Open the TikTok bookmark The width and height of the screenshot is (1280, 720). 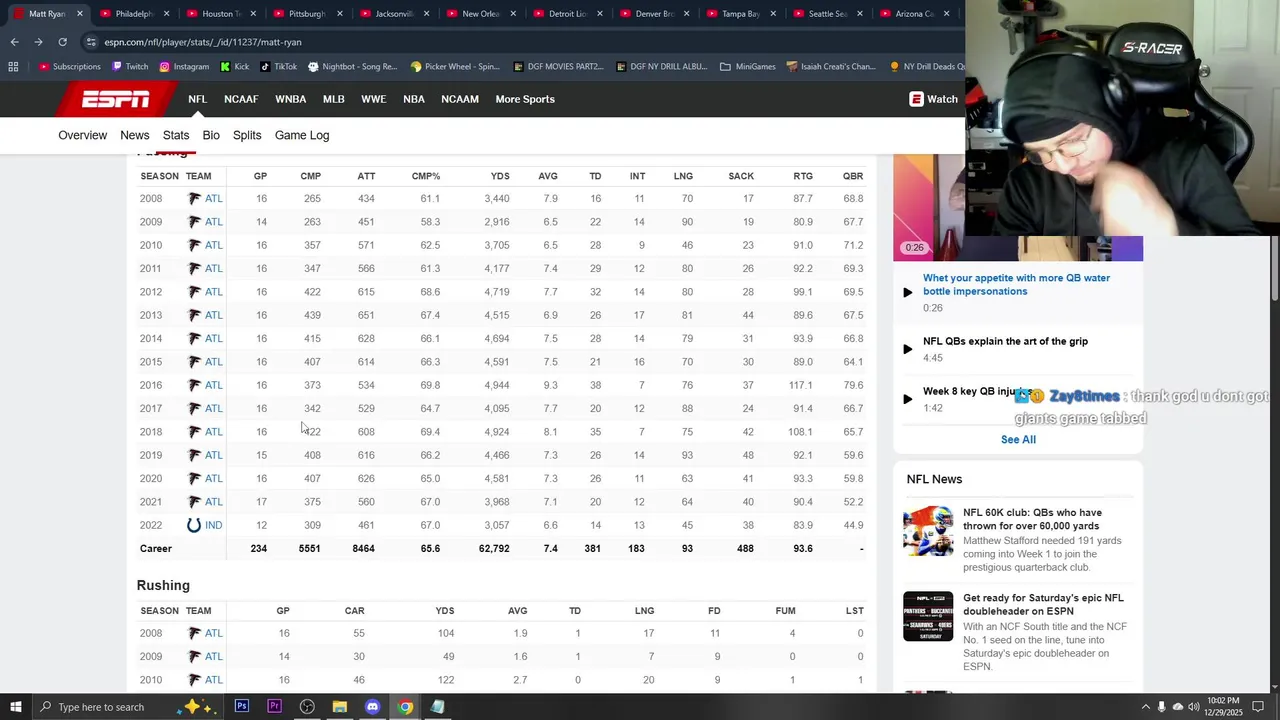(278, 67)
